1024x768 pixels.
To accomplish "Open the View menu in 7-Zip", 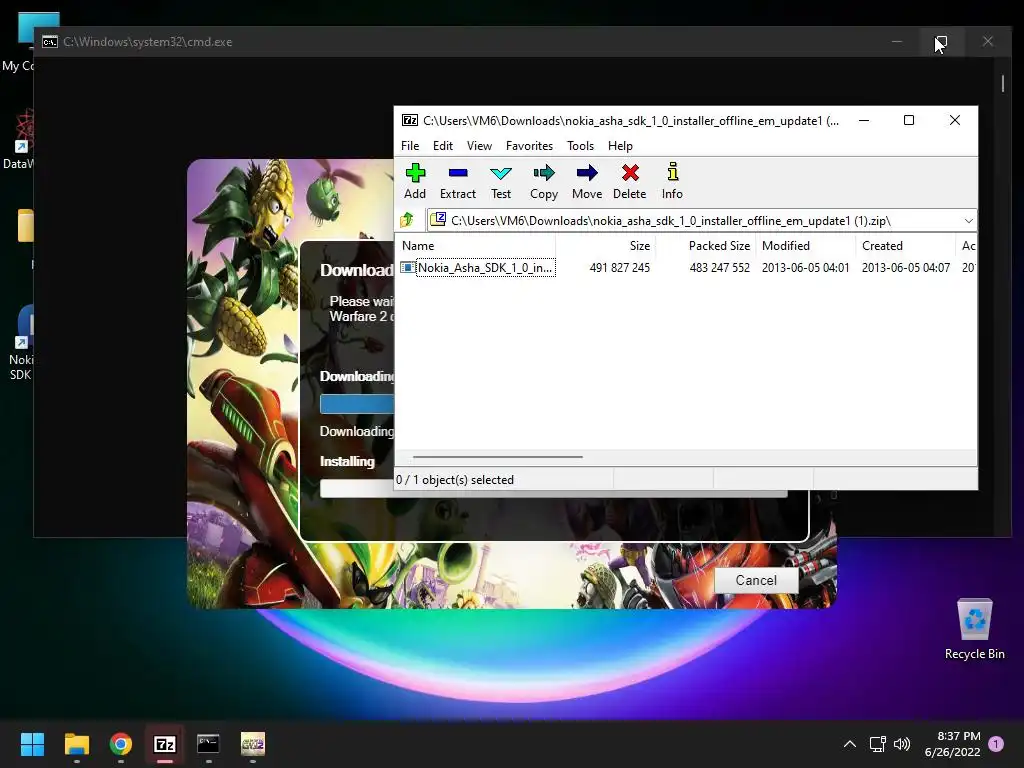I will [479, 146].
